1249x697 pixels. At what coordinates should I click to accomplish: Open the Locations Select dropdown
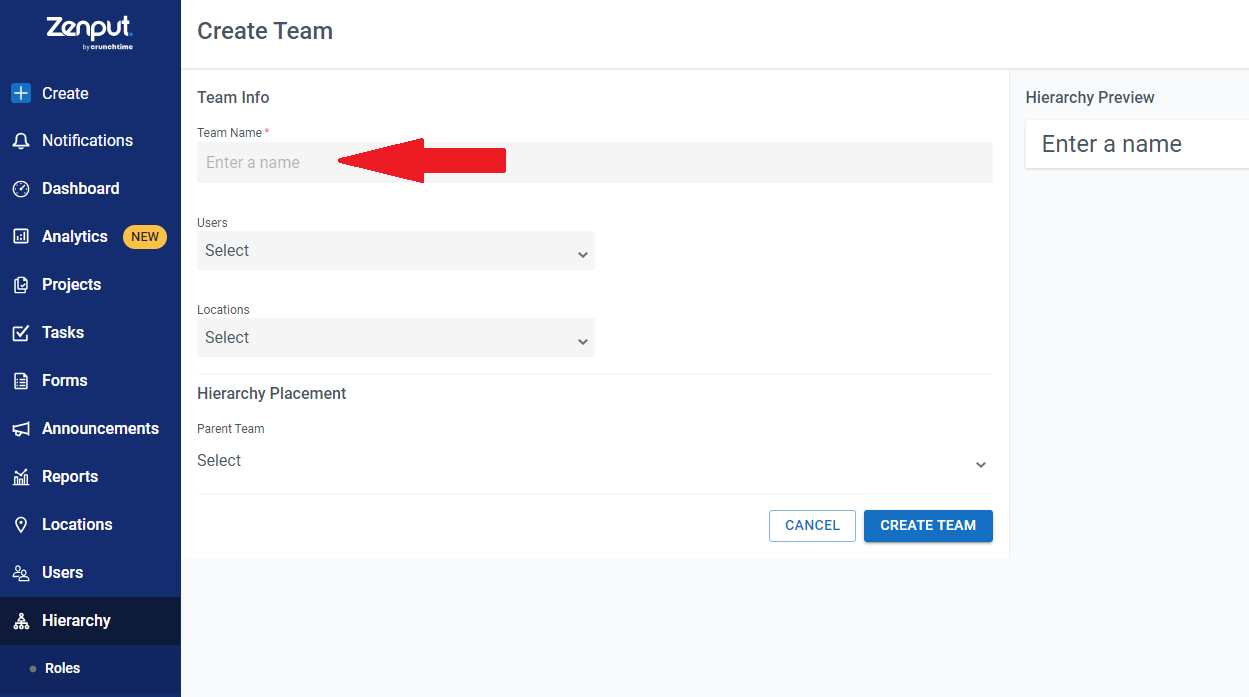(396, 337)
